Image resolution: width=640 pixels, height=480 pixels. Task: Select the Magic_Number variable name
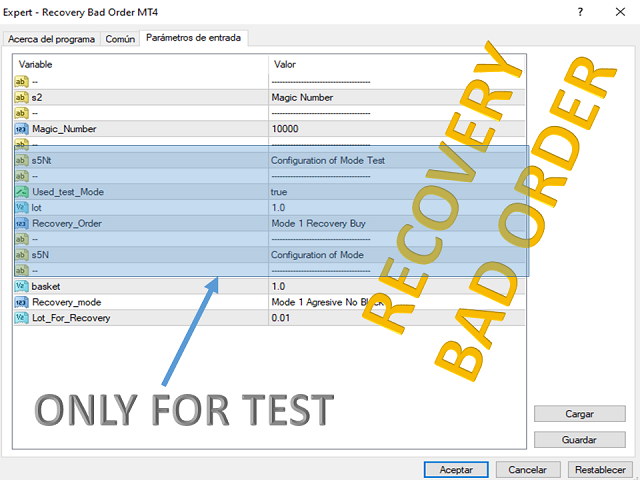coord(64,129)
